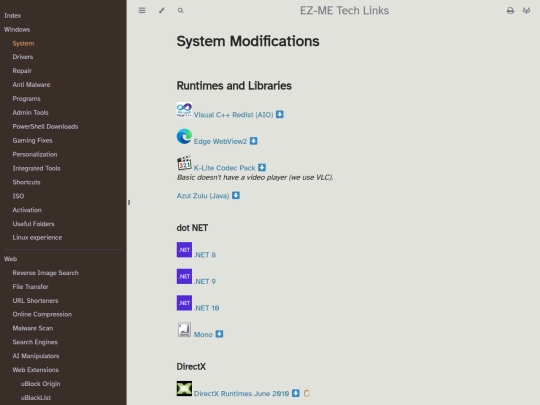
Task: Open the Anti Malware sidebar entry
Action: tap(31, 85)
